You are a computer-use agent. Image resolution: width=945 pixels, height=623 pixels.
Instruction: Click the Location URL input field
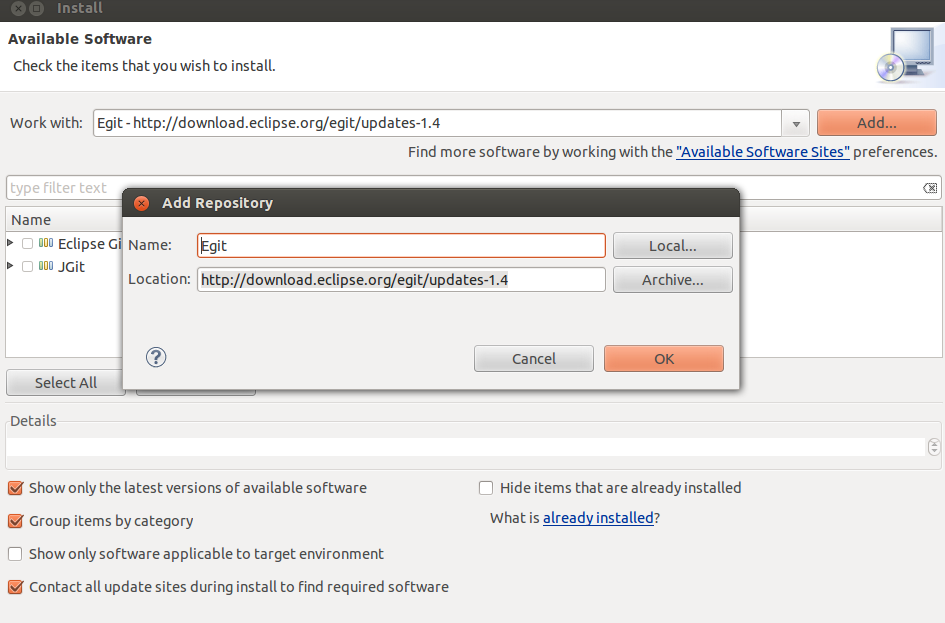tap(401, 280)
